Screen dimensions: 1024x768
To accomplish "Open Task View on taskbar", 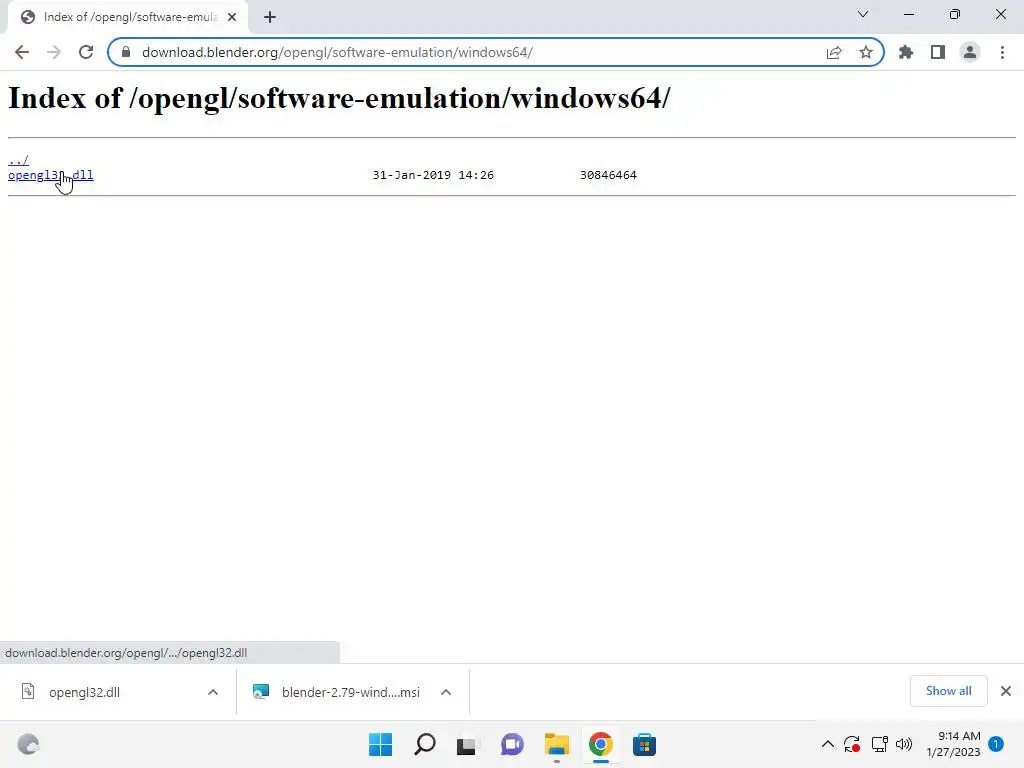I will click(466, 746).
